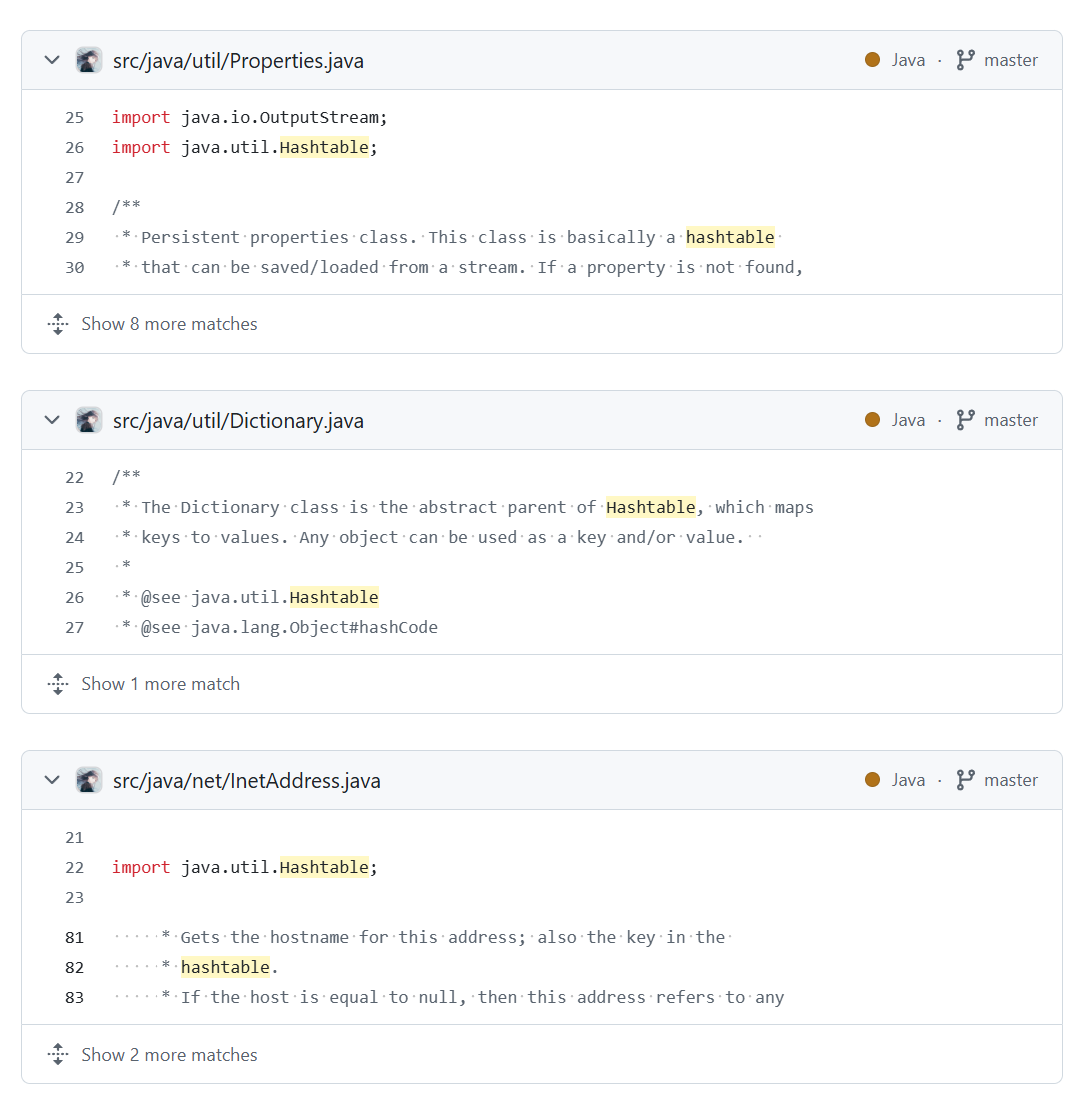
Task: Open src/java/util/Dictionary.java file link
Action: click(x=238, y=421)
